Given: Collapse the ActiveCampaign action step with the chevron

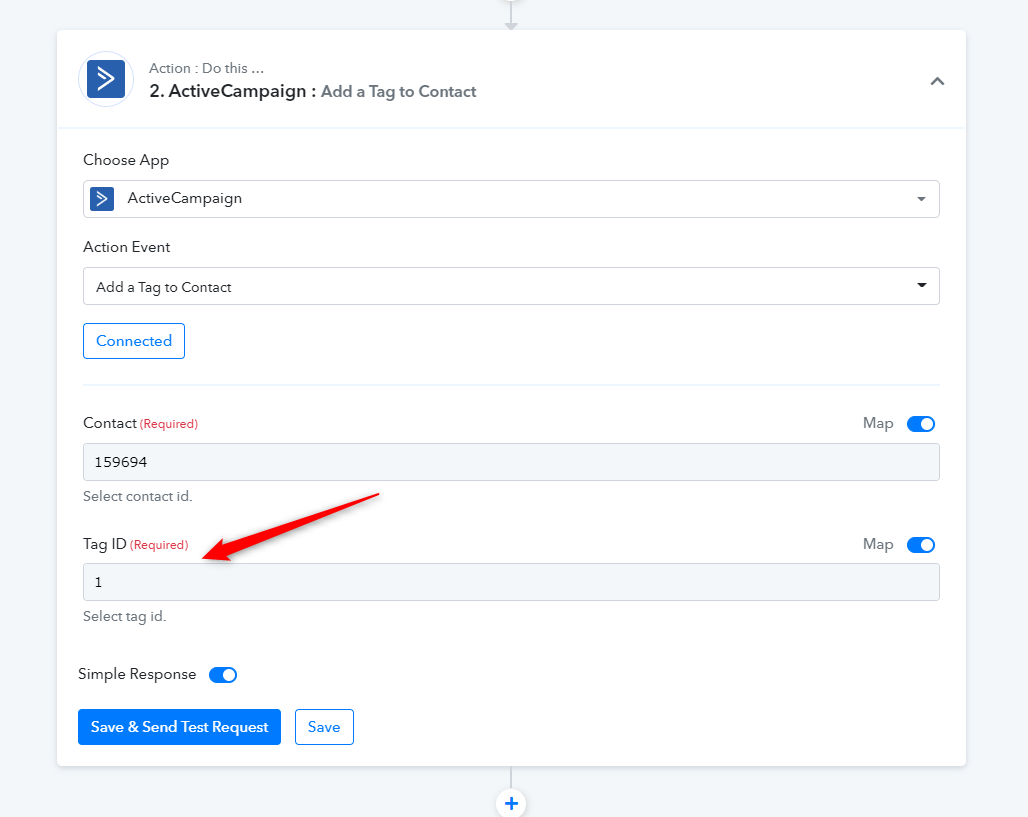Looking at the screenshot, I should pos(937,81).
